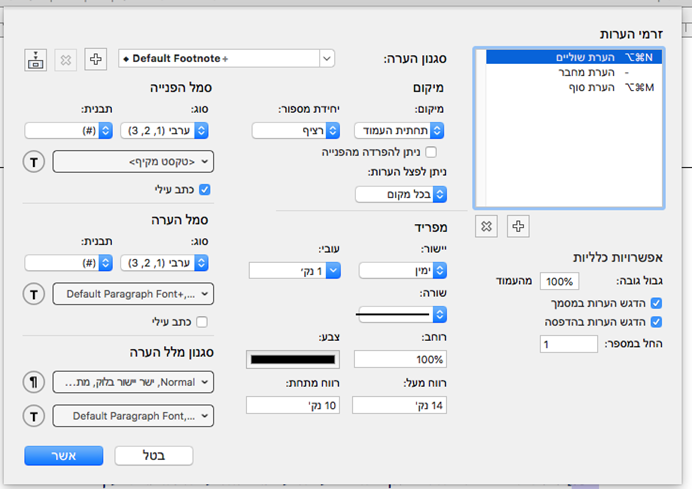Click the delete note style X icon

(x=66, y=60)
